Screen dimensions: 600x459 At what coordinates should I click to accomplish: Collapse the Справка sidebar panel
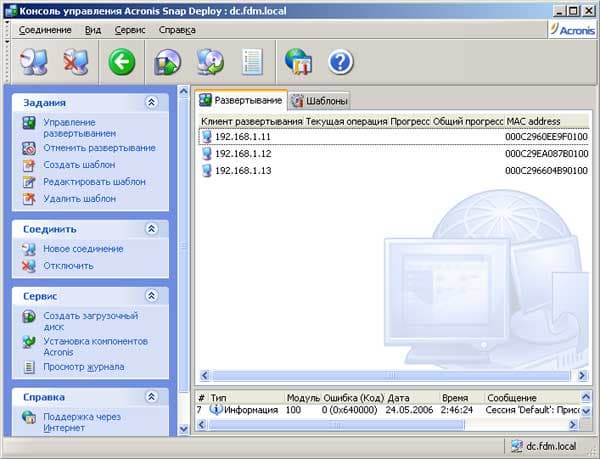click(x=152, y=397)
